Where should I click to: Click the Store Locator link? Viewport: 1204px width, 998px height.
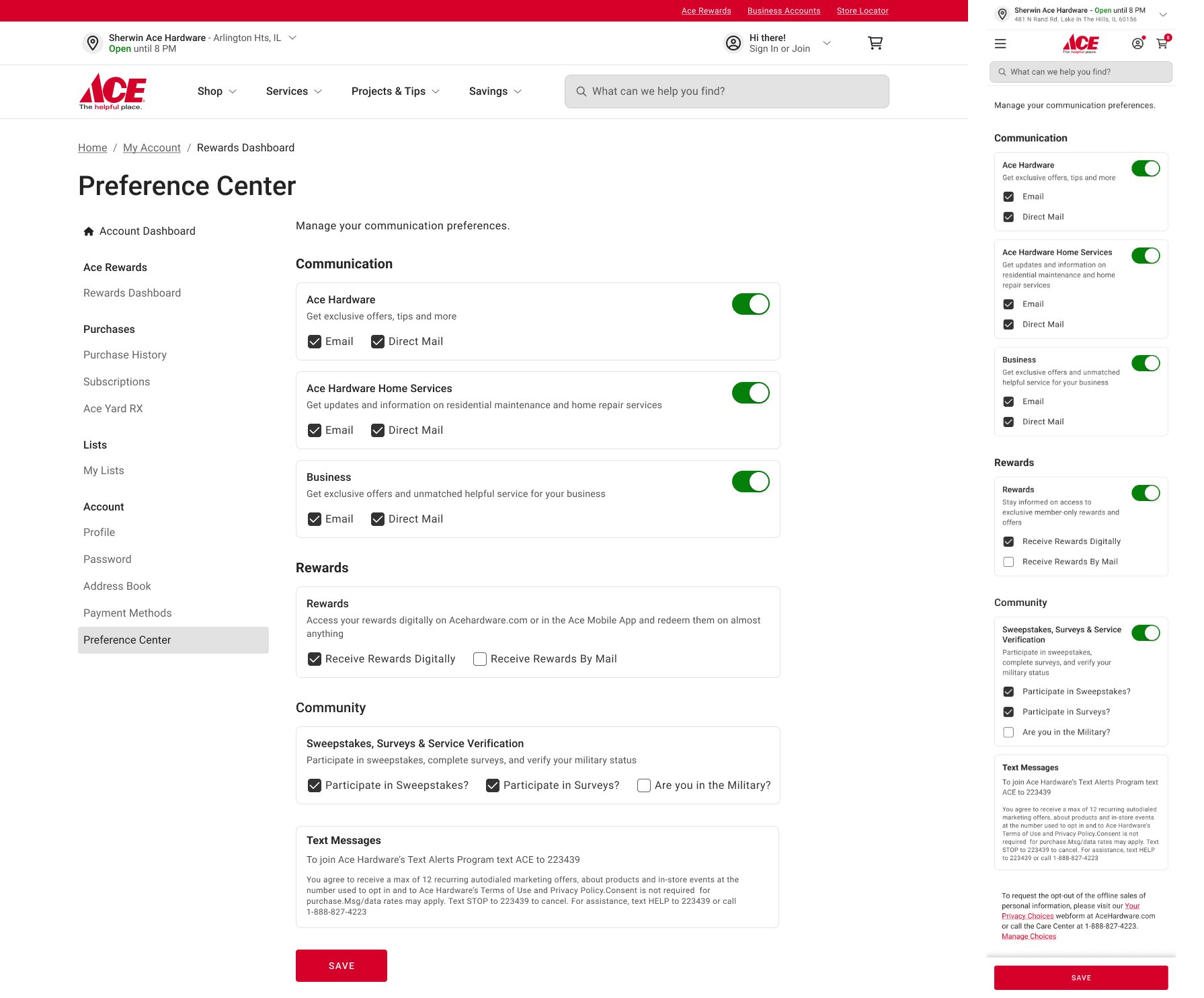click(x=862, y=10)
